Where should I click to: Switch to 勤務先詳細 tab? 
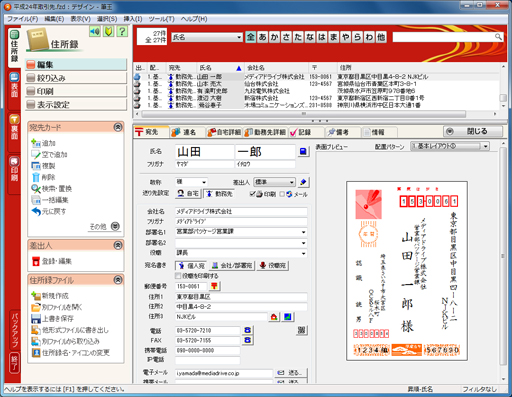[x=265, y=132]
